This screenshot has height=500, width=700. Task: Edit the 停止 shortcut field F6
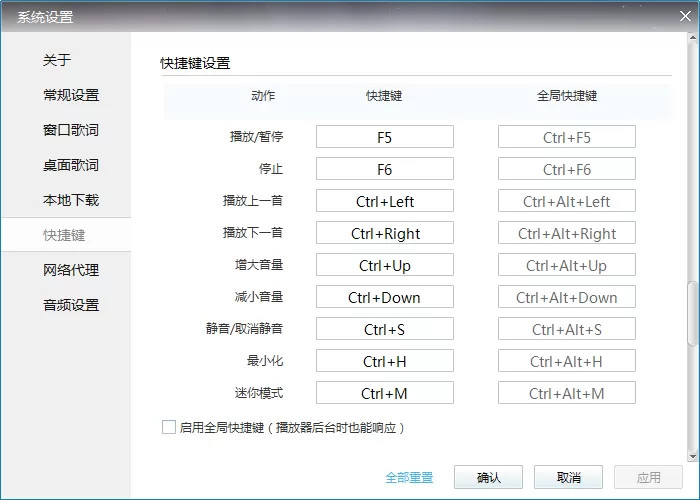(385, 169)
